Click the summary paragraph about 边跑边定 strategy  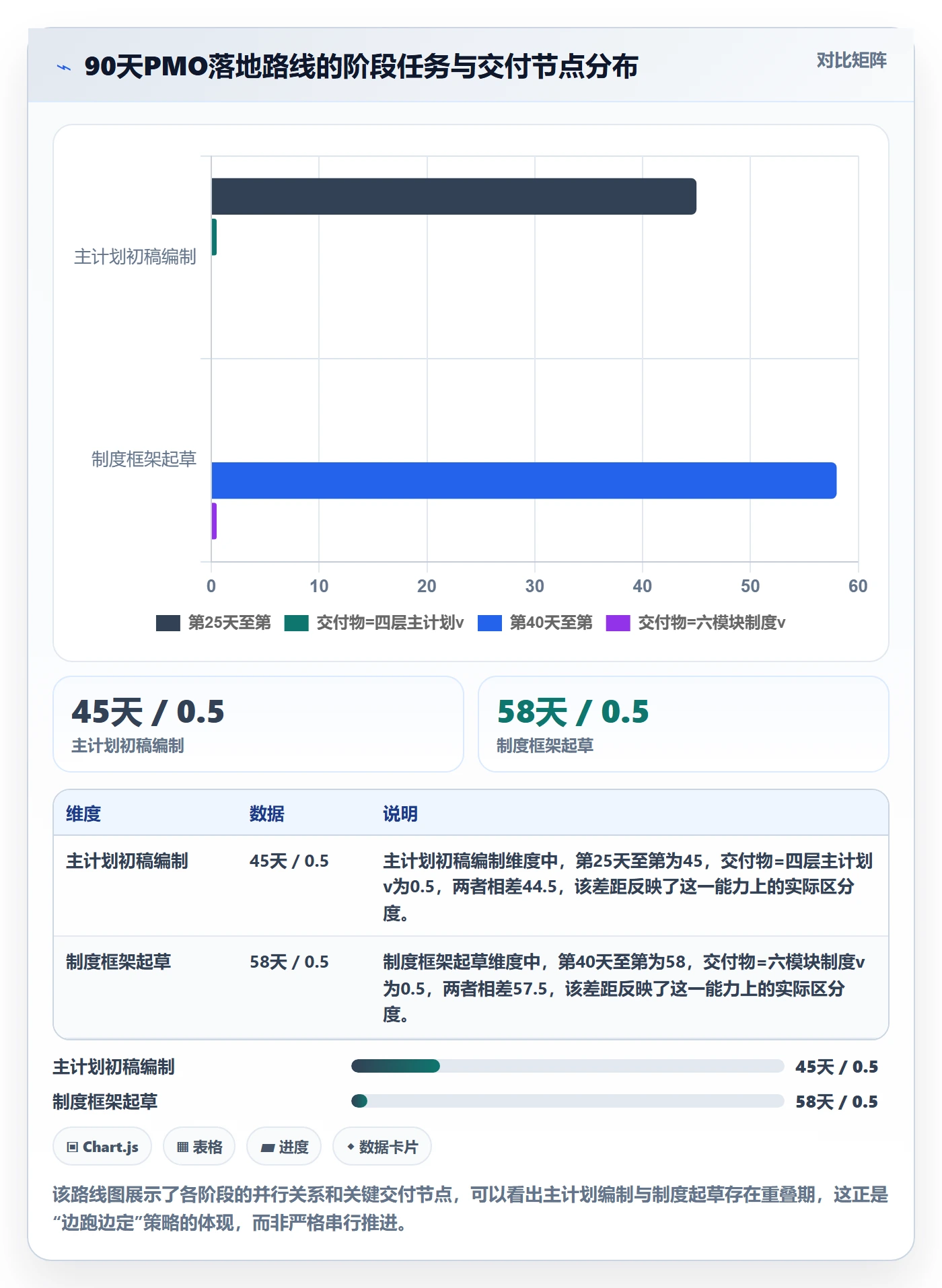coord(470,1209)
